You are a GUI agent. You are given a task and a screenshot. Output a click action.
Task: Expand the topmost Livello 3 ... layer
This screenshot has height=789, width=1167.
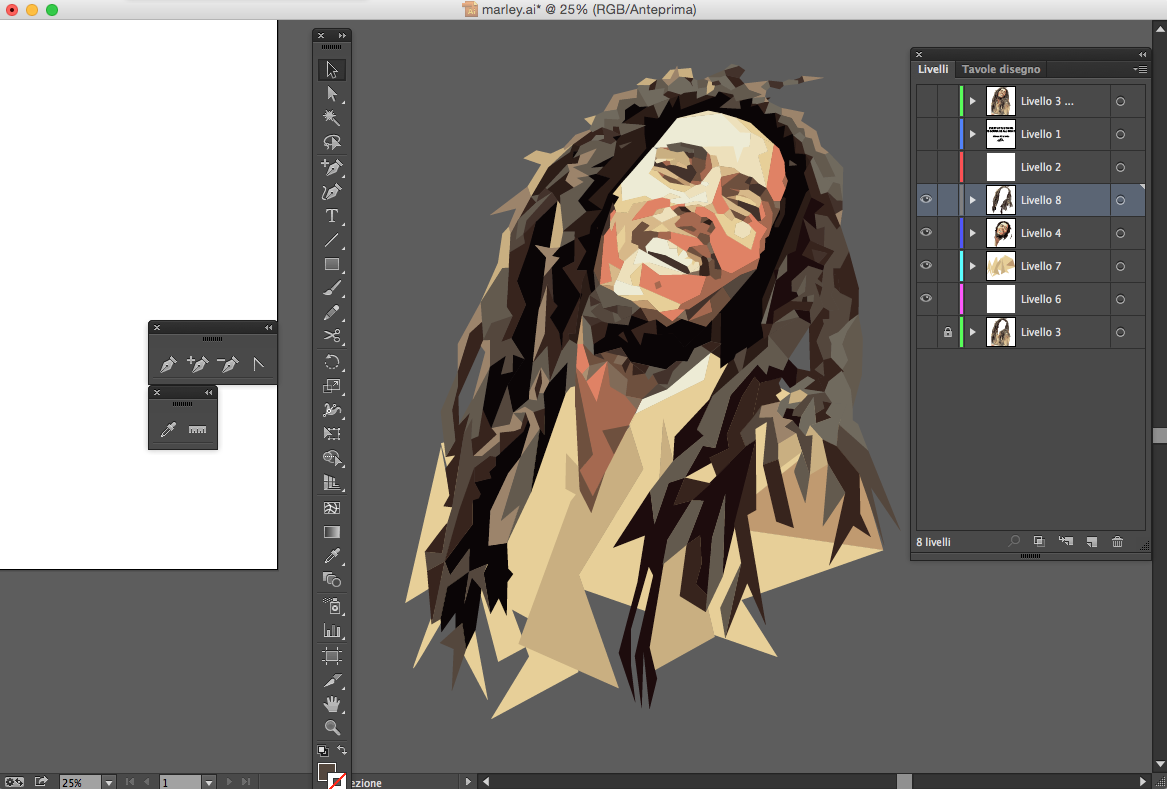tap(973, 101)
